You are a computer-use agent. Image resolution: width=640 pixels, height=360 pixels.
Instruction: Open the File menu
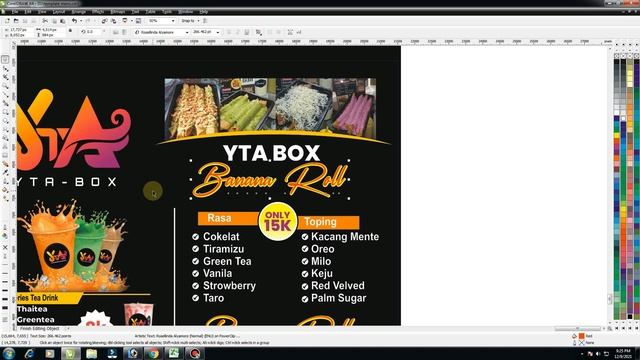(15, 12)
